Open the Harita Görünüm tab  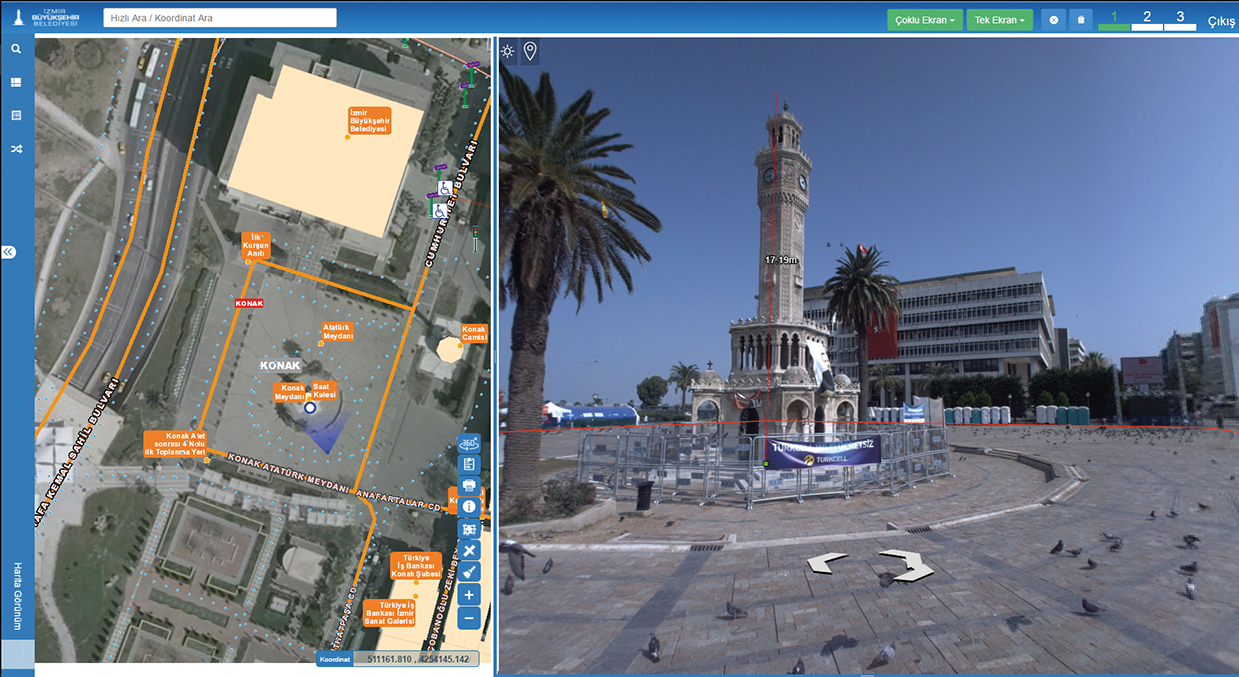coord(17,596)
